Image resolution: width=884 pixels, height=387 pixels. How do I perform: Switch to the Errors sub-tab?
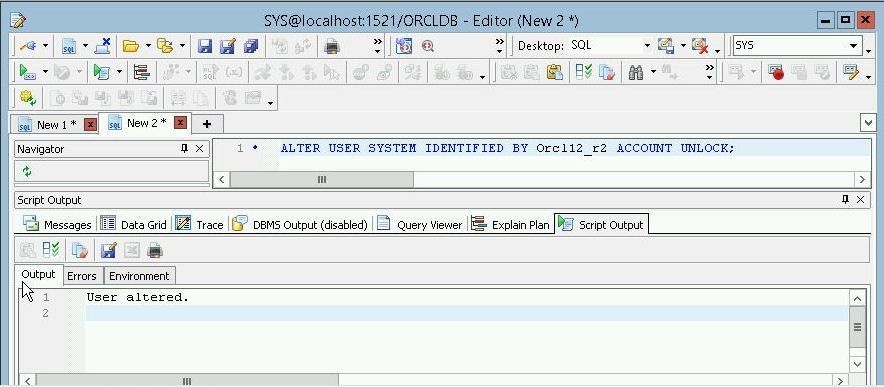82,276
